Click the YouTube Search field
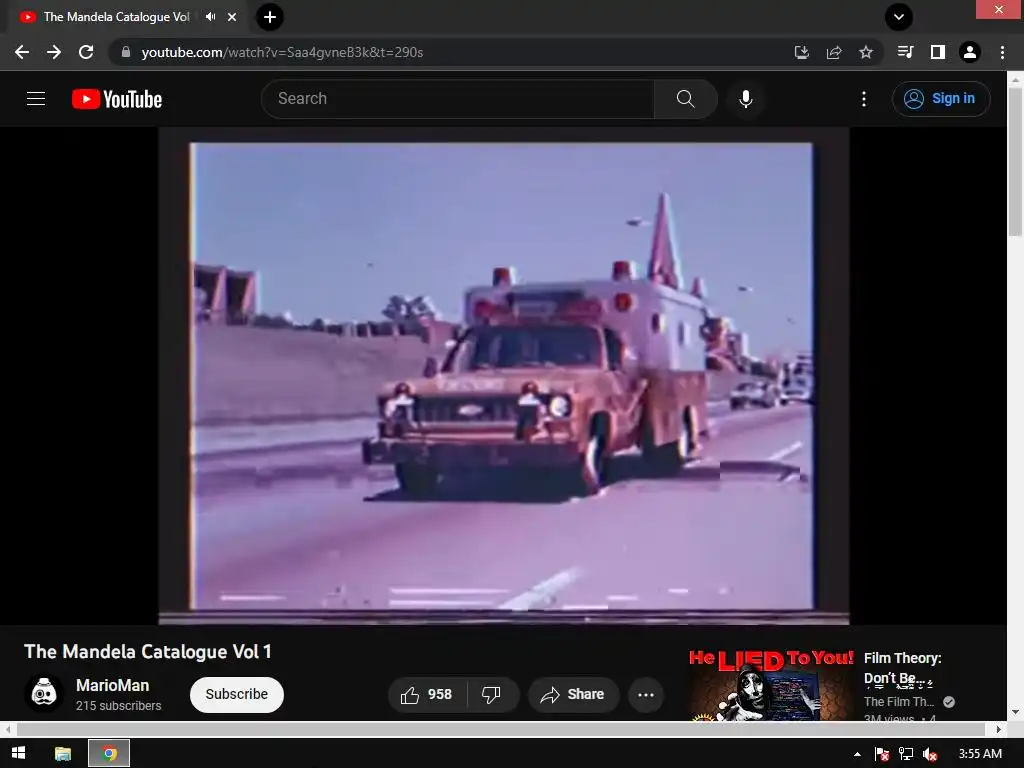The width and height of the screenshot is (1024, 768). tap(458, 99)
